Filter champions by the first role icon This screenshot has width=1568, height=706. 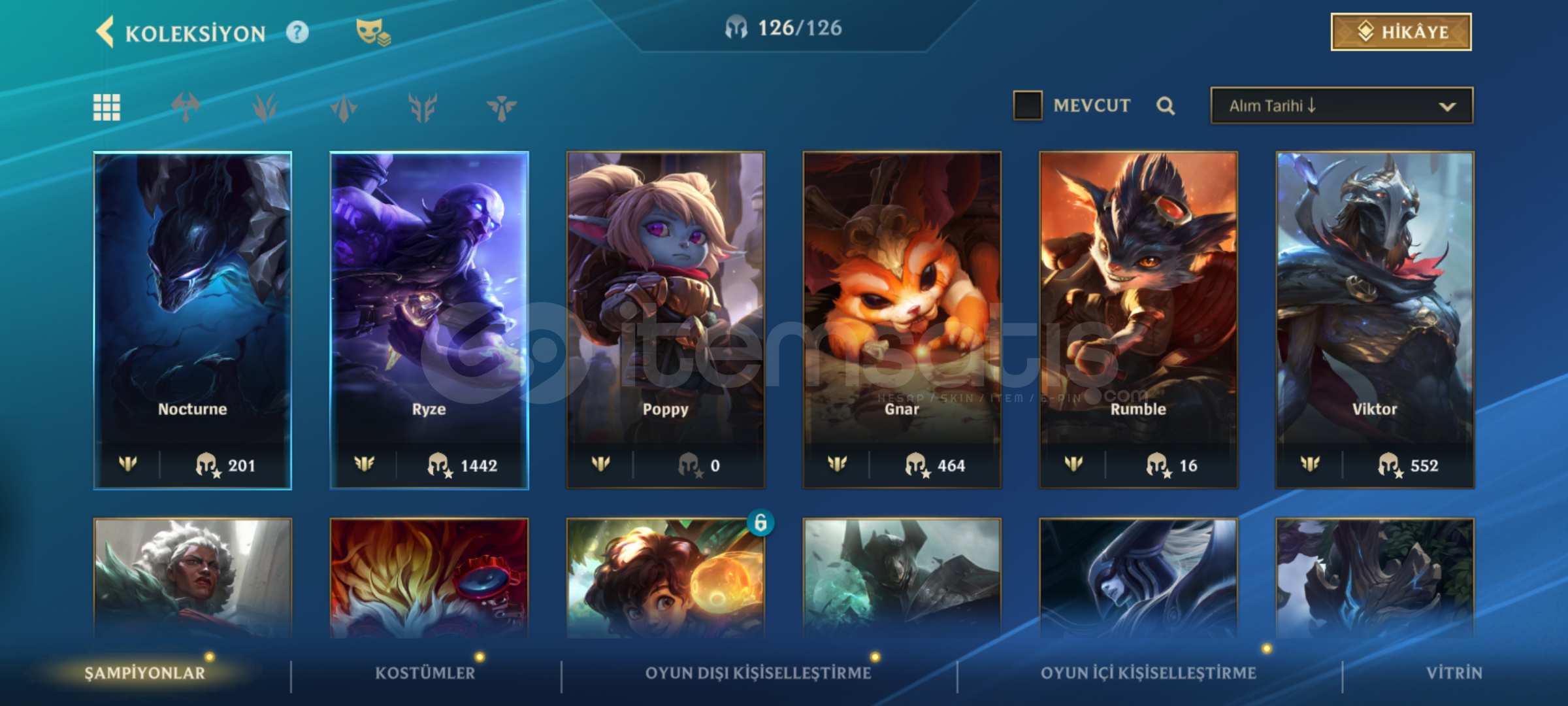(186, 107)
